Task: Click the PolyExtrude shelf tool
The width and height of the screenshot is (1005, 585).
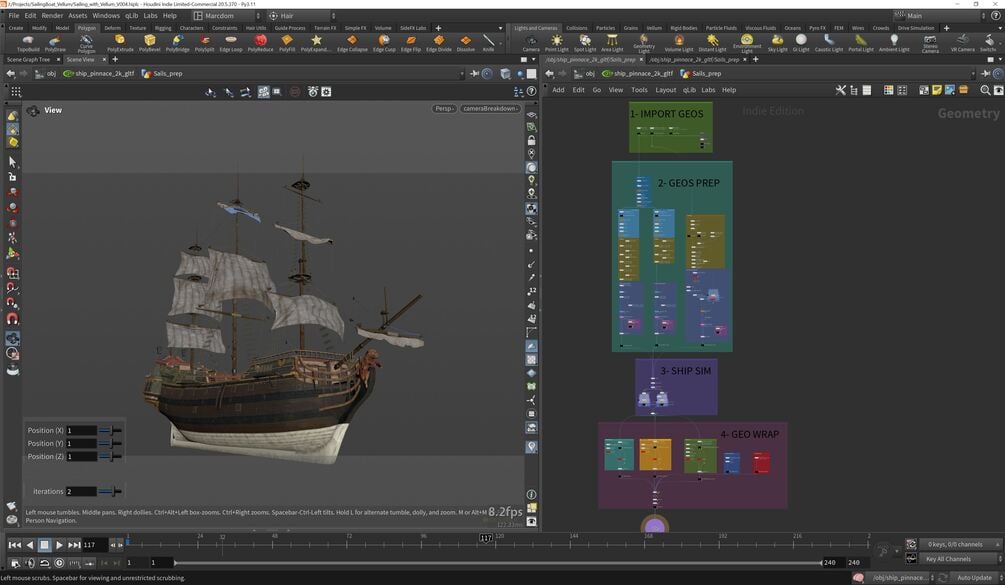Action: pos(120,43)
